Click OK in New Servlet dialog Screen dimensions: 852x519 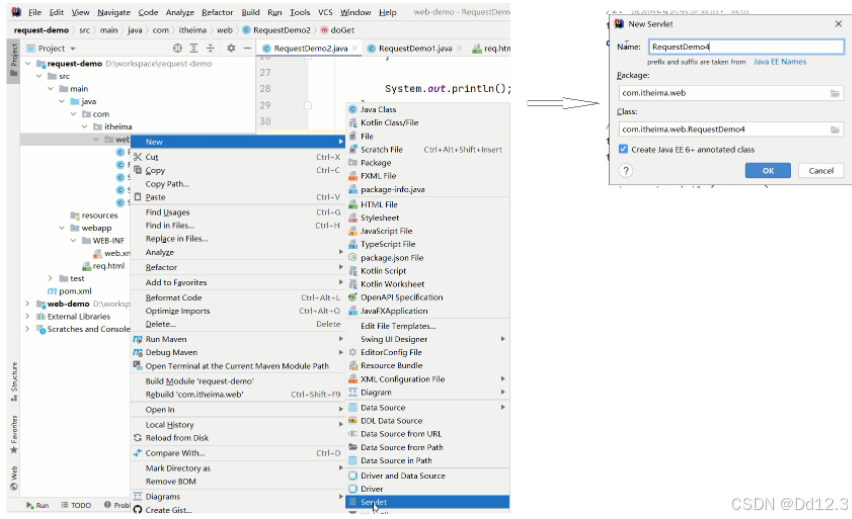click(768, 171)
